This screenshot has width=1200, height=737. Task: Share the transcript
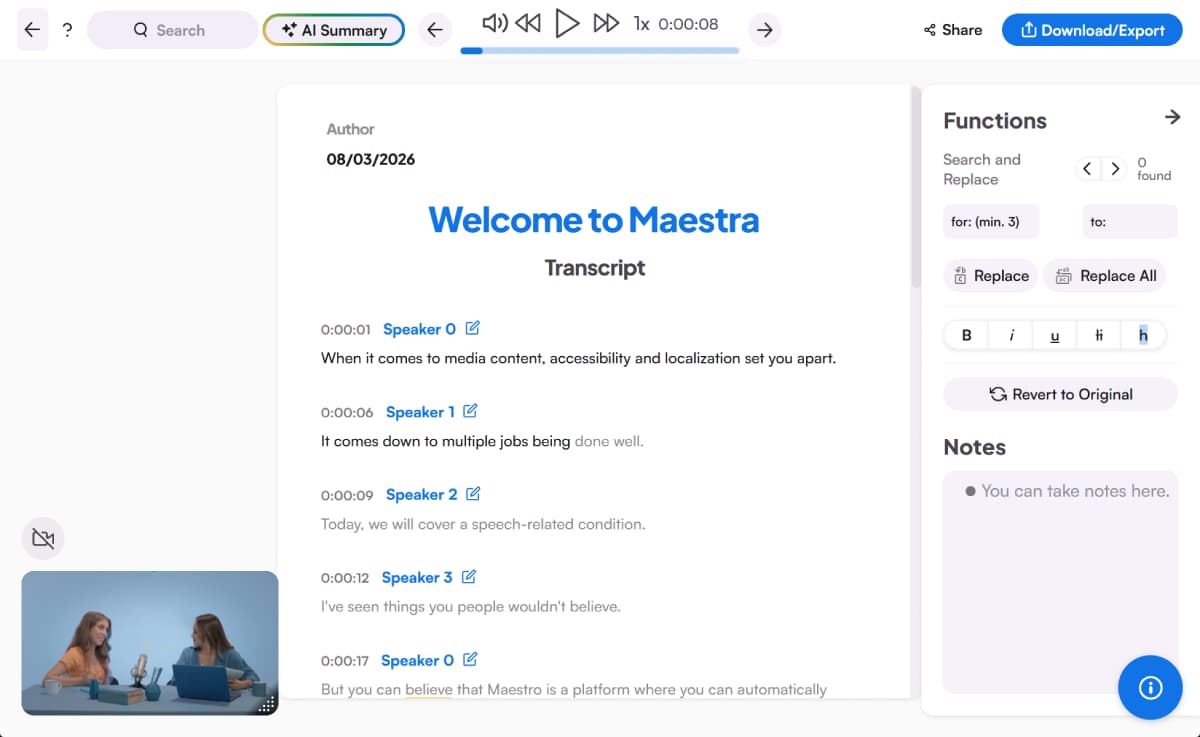953,30
